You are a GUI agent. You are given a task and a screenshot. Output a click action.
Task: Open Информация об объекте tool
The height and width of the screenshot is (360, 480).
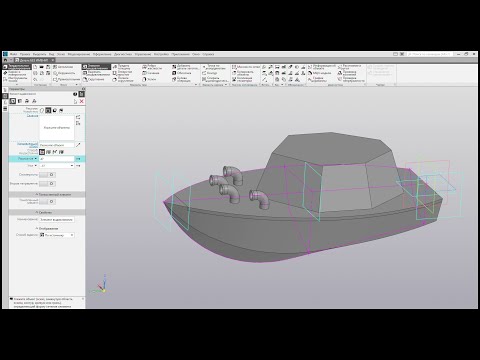pyautogui.click(x=322, y=67)
